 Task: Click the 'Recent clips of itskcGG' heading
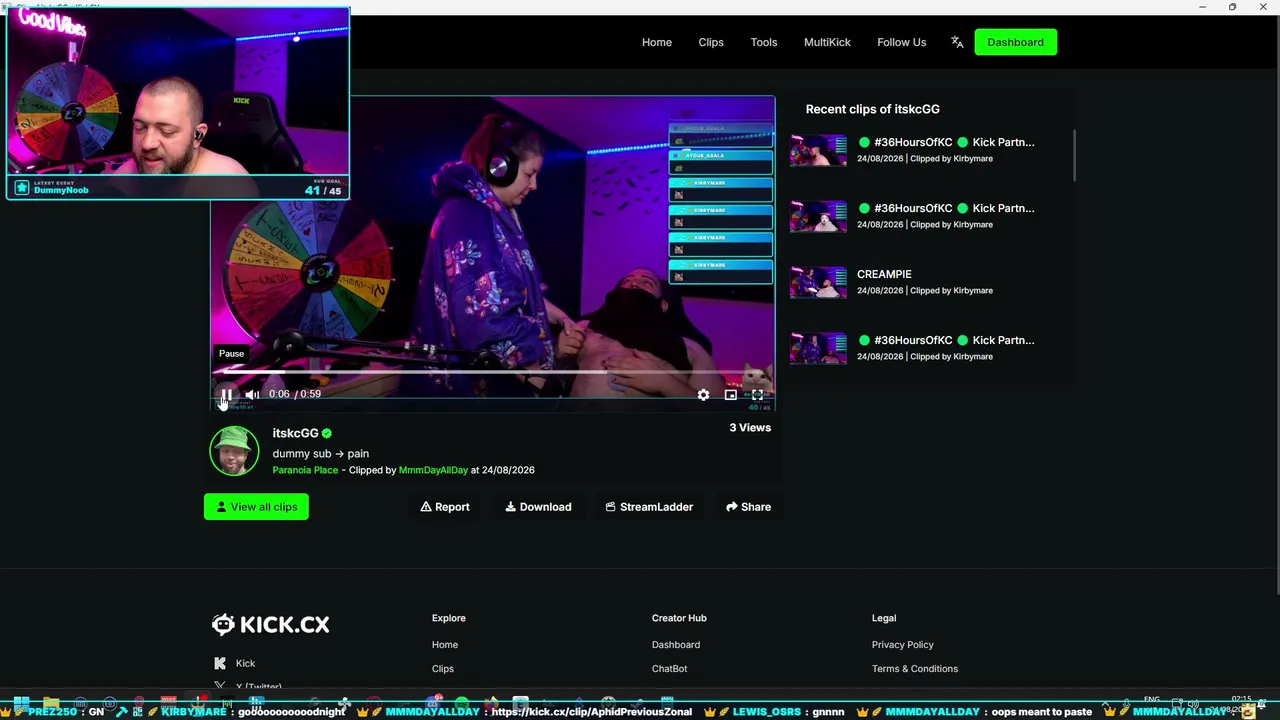pos(873,109)
